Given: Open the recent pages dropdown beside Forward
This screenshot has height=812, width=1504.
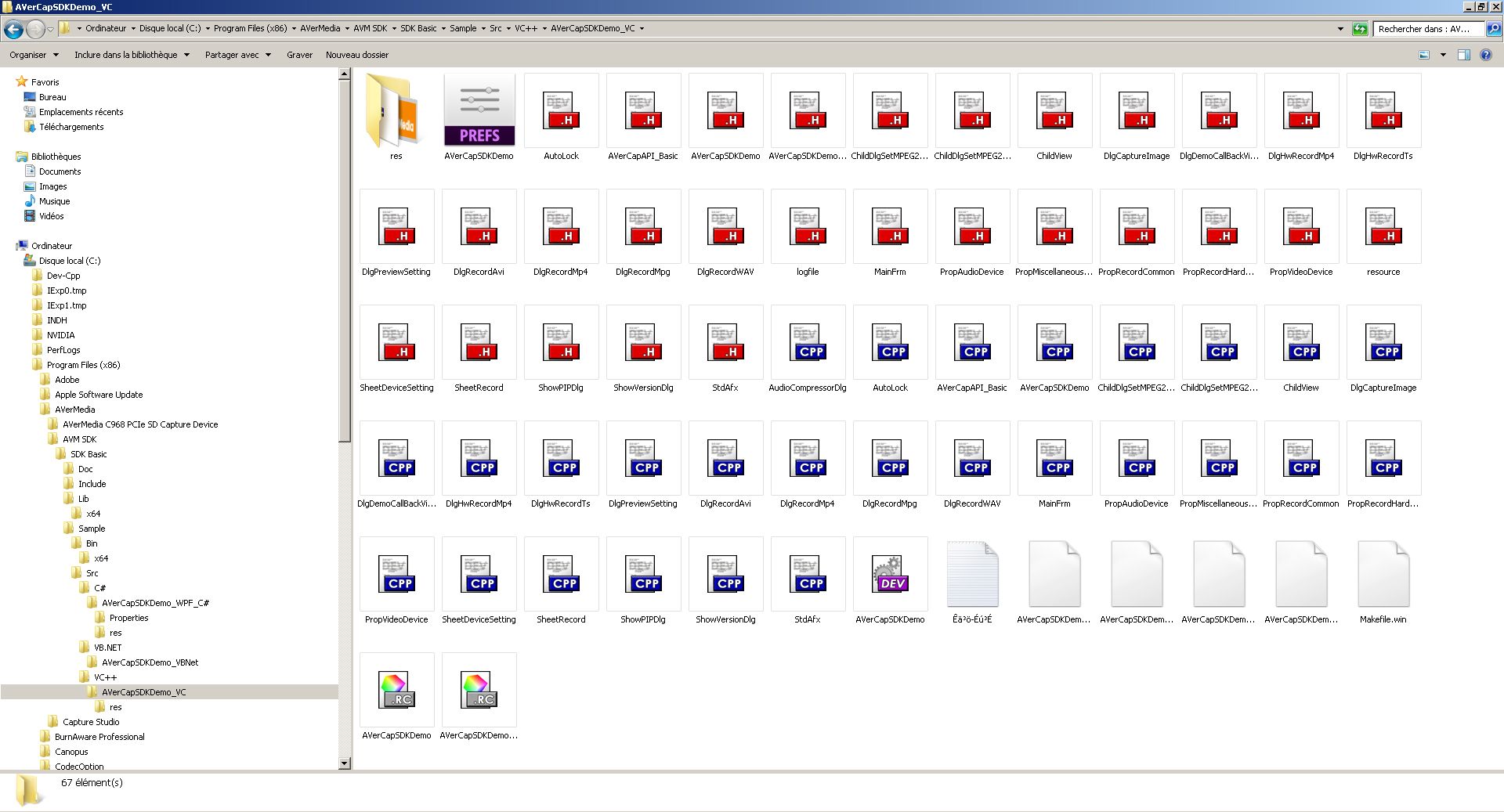Looking at the screenshot, I should click(51, 29).
